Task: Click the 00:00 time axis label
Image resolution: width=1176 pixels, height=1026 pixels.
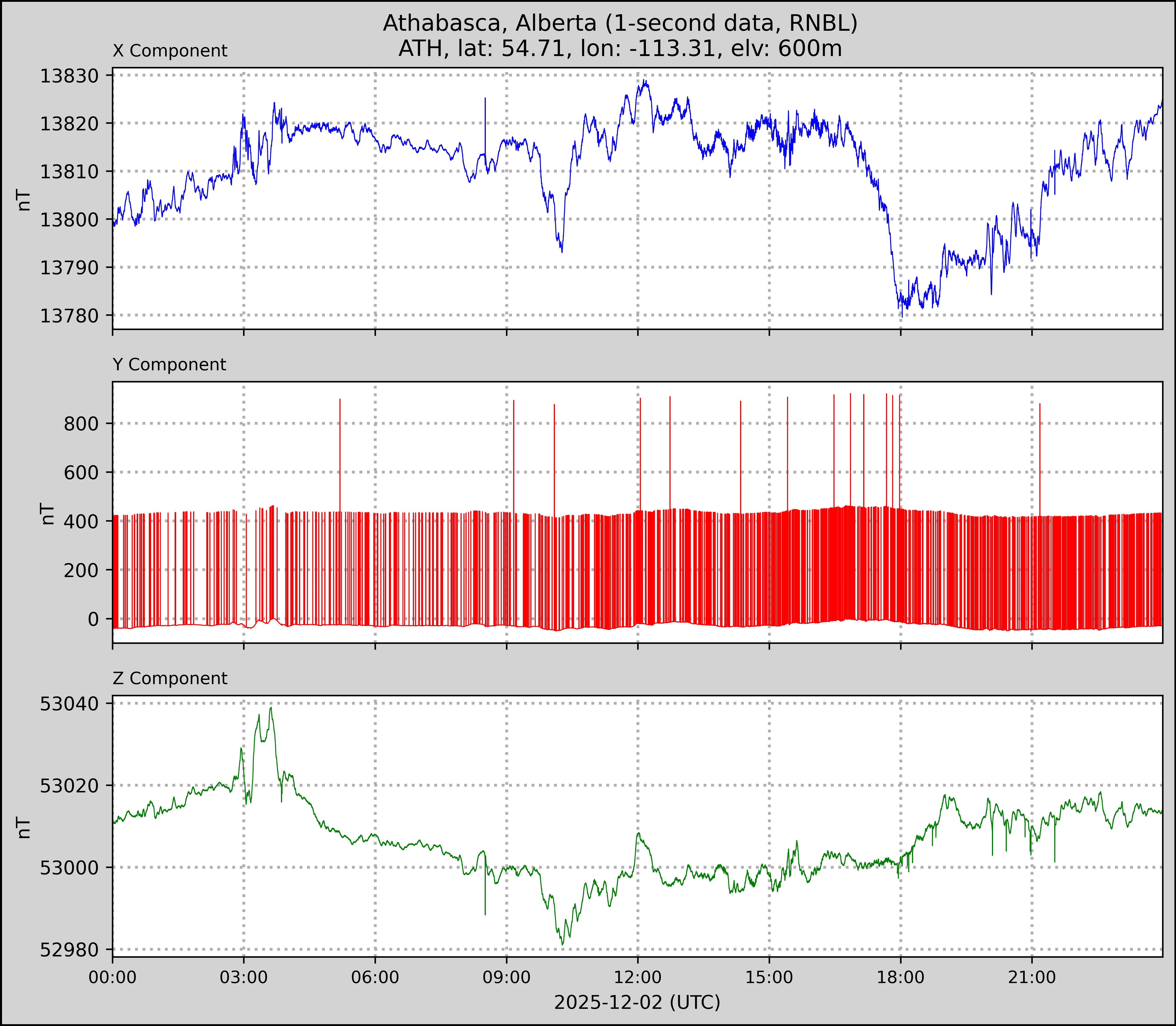Action: tap(113, 977)
